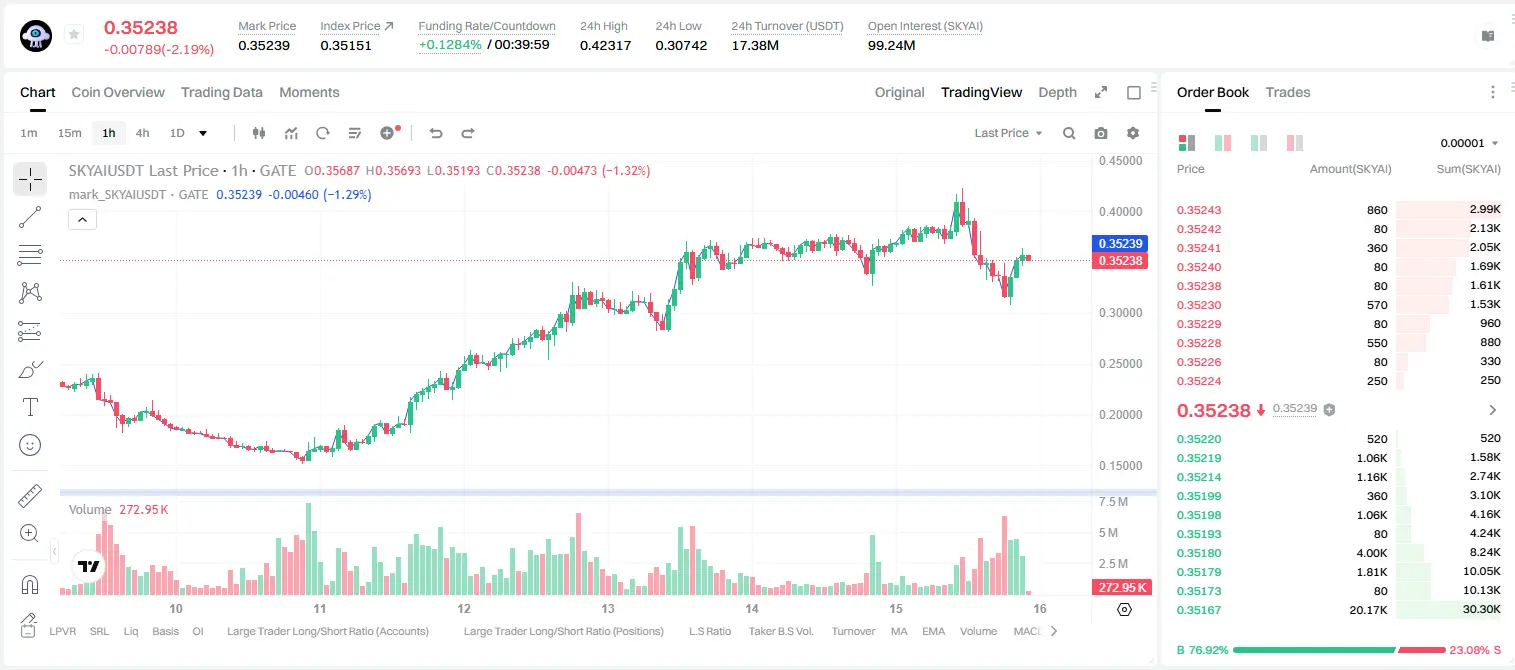Open the emoji sticker tool

[x=30, y=445]
